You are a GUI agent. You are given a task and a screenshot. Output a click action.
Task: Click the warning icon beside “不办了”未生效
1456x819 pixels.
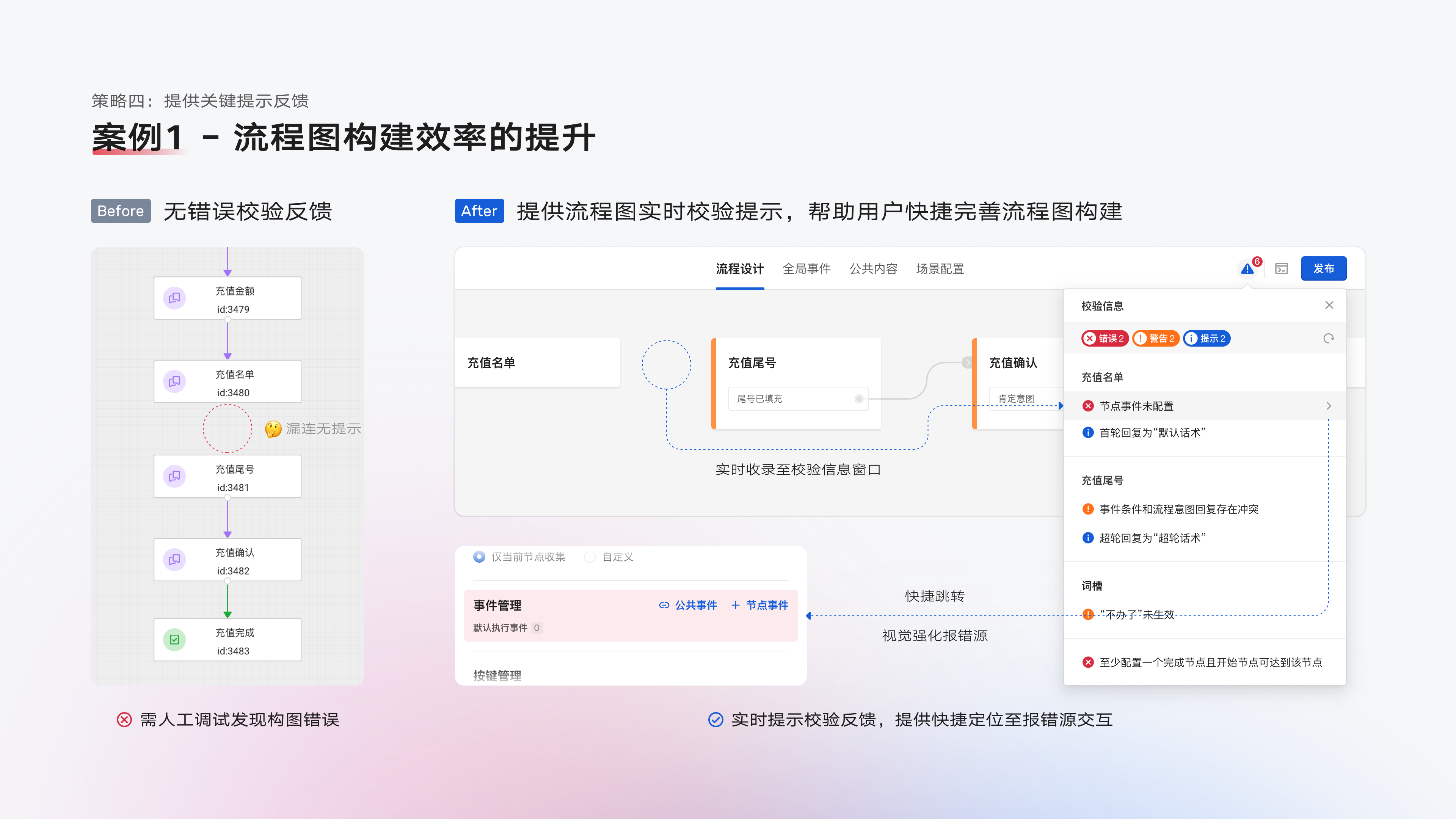(1087, 614)
